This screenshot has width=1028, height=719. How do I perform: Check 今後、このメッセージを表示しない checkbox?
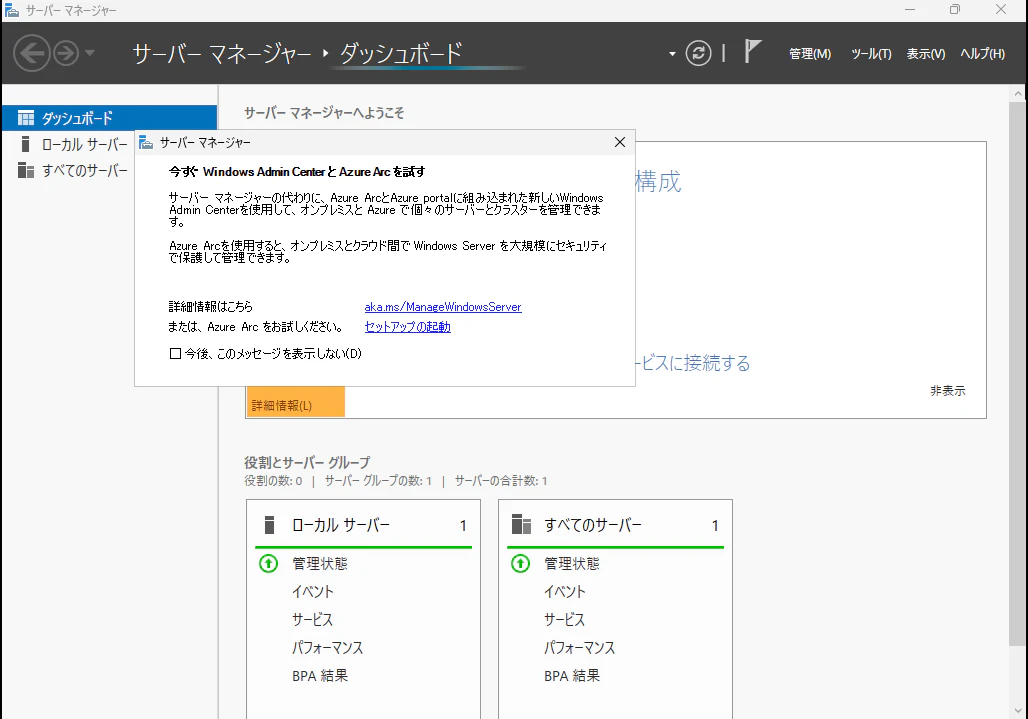(x=175, y=354)
